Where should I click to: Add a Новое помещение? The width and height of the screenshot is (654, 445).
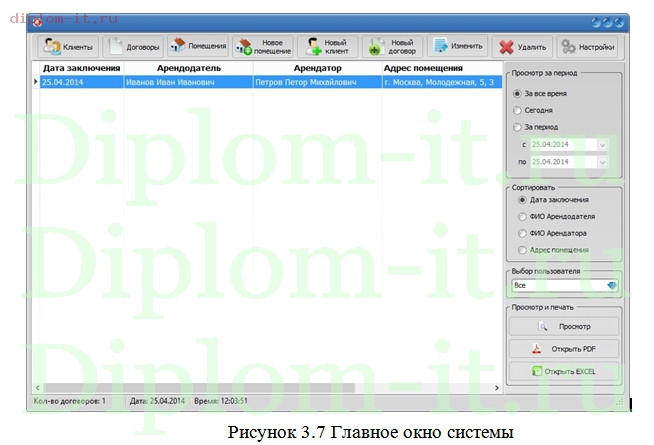coord(263,46)
